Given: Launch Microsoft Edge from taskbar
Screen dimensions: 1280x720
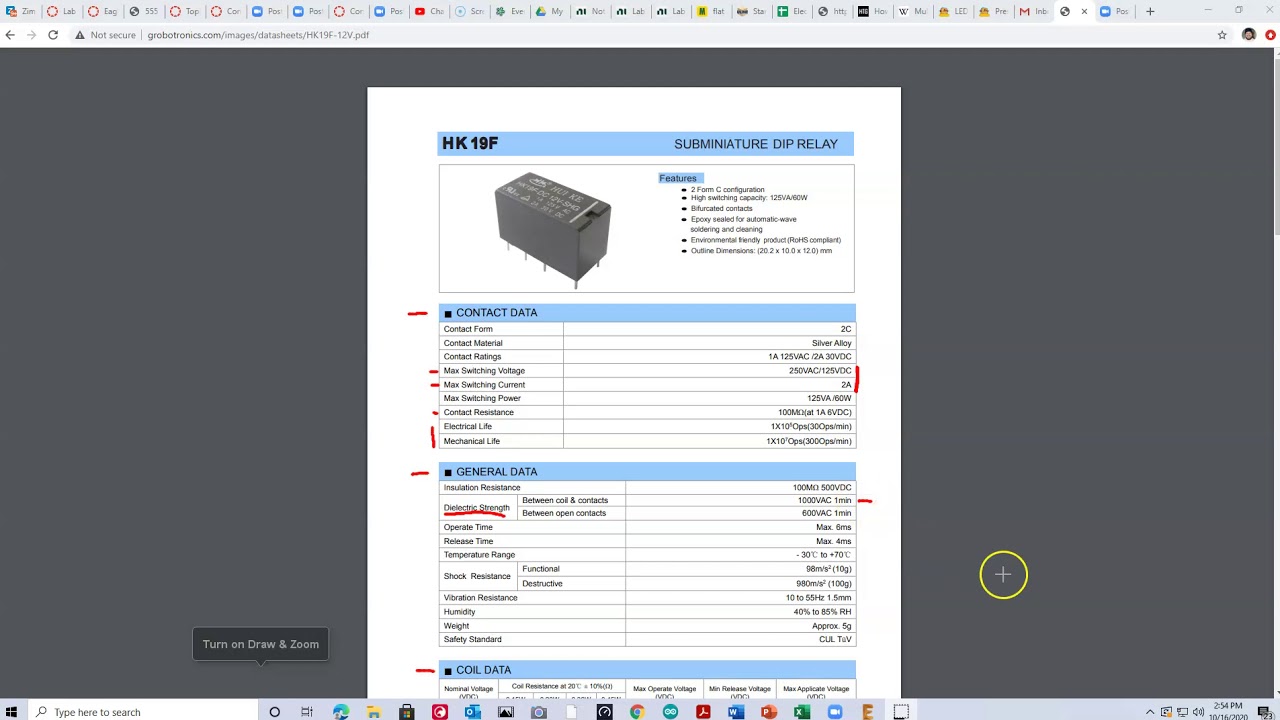Looking at the screenshot, I should pos(341,712).
